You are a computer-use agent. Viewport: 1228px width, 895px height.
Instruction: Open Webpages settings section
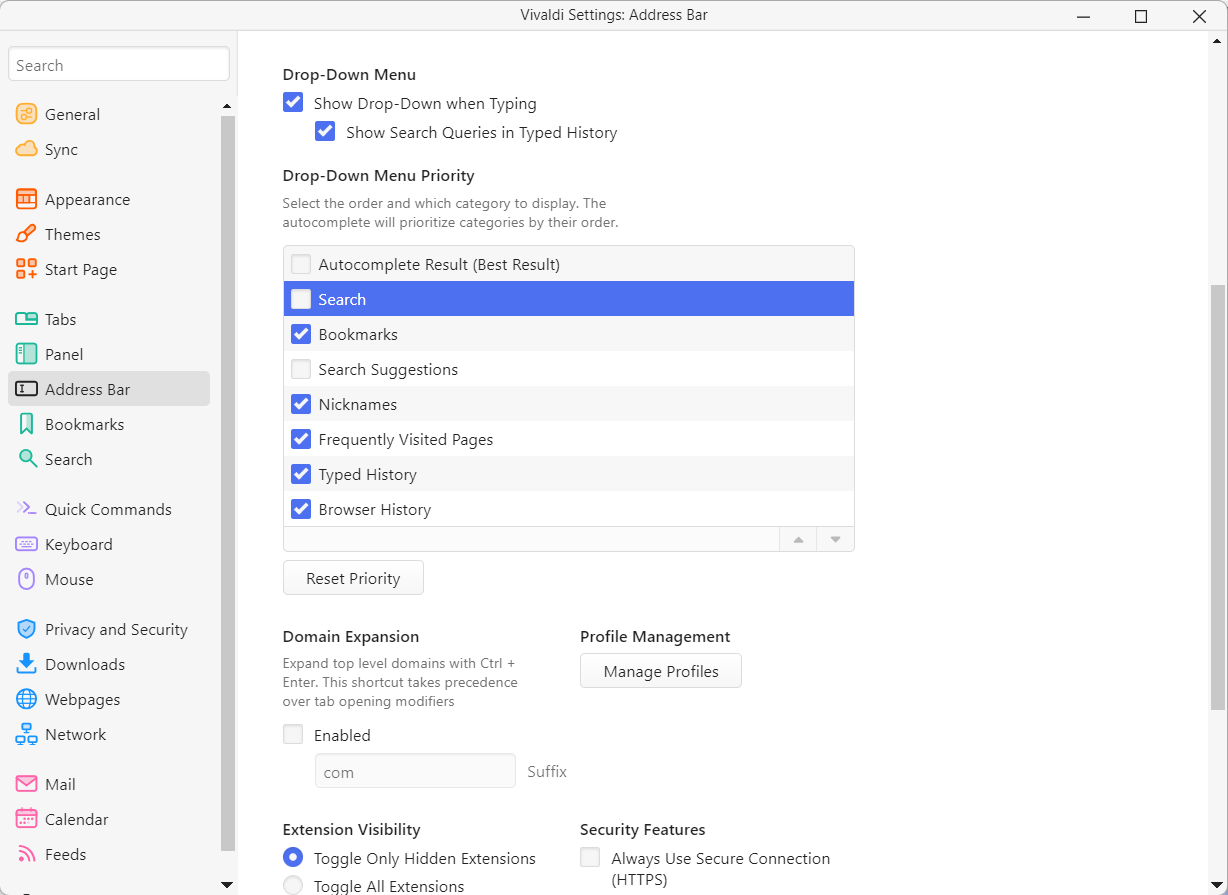click(x=109, y=699)
